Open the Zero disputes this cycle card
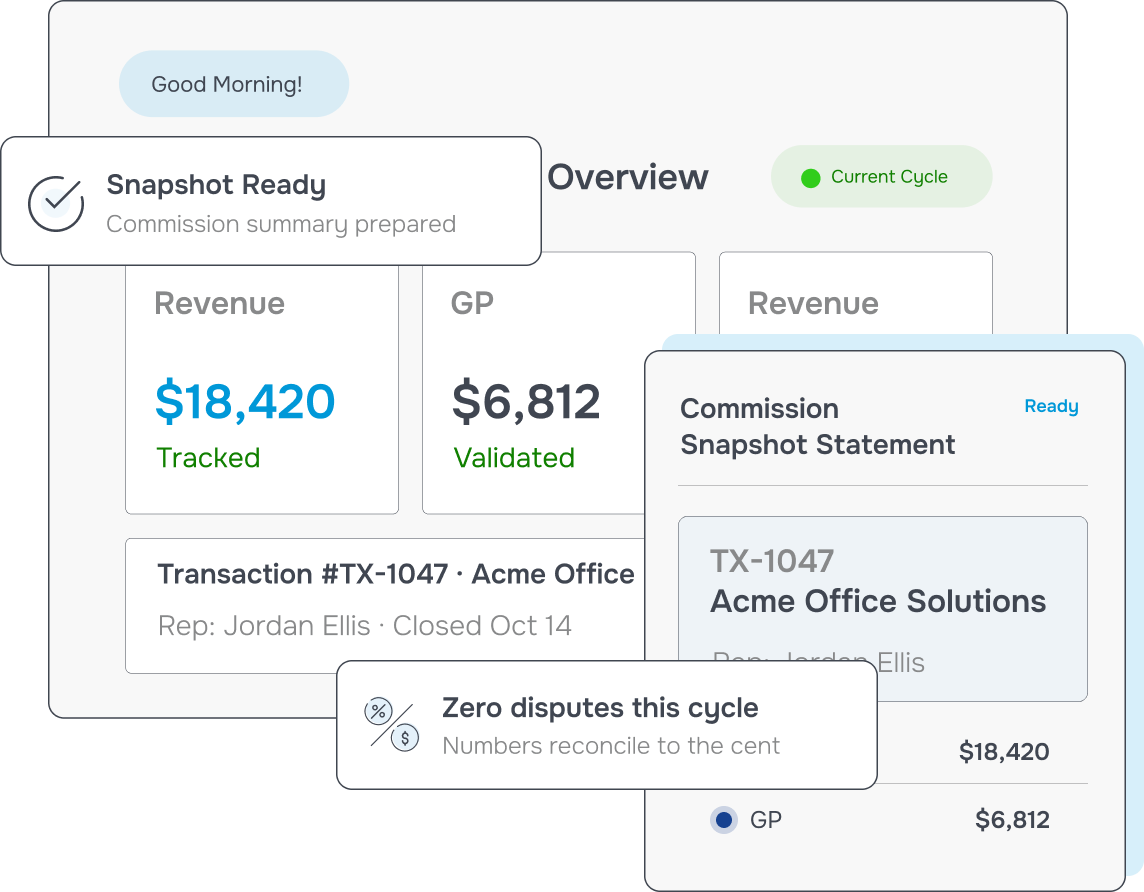This screenshot has height=892, width=1144. pyautogui.click(x=607, y=725)
